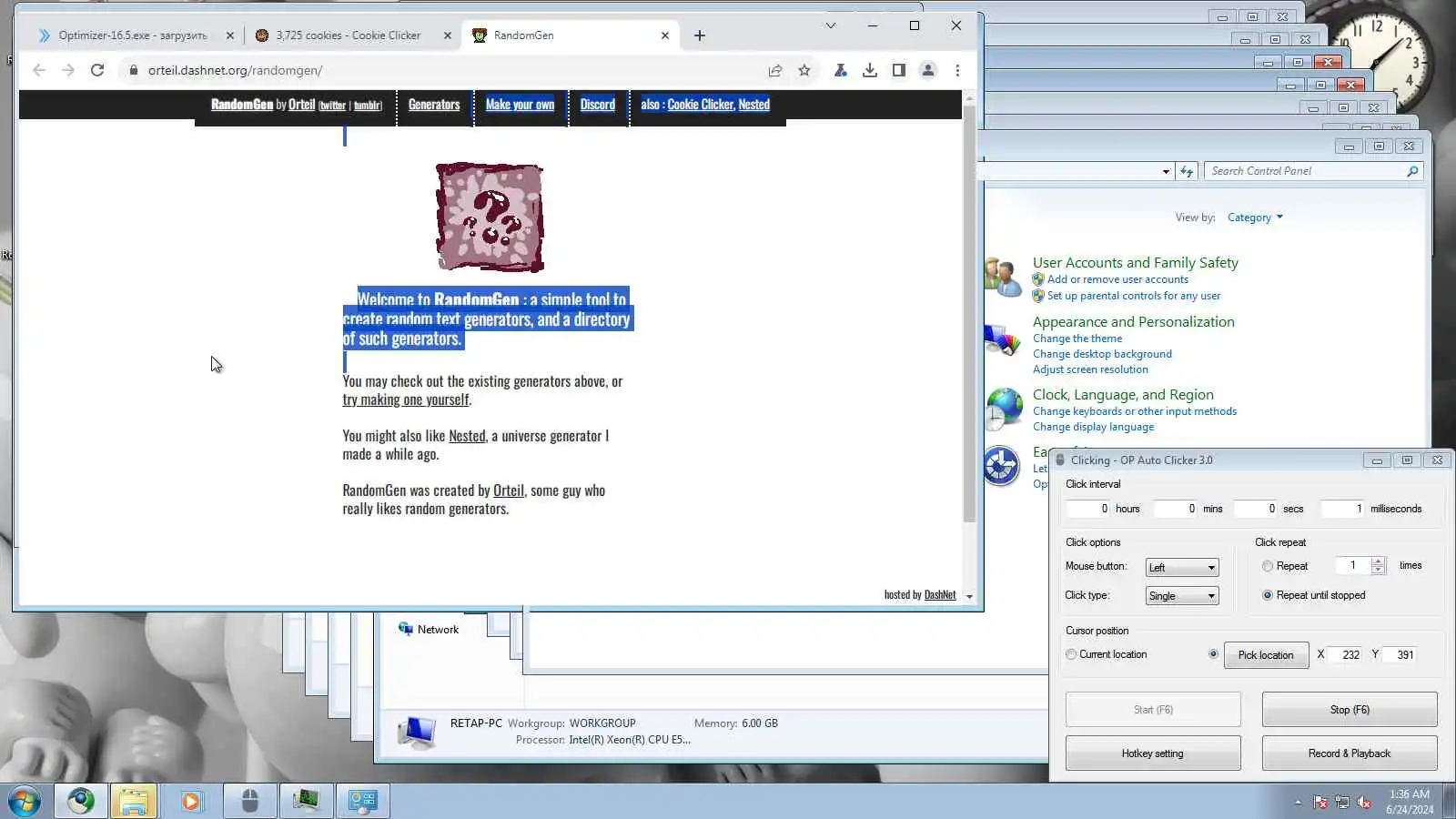Click the Ease of Access category icon
Image resolution: width=1456 pixels, height=819 pixels.
1002,466
